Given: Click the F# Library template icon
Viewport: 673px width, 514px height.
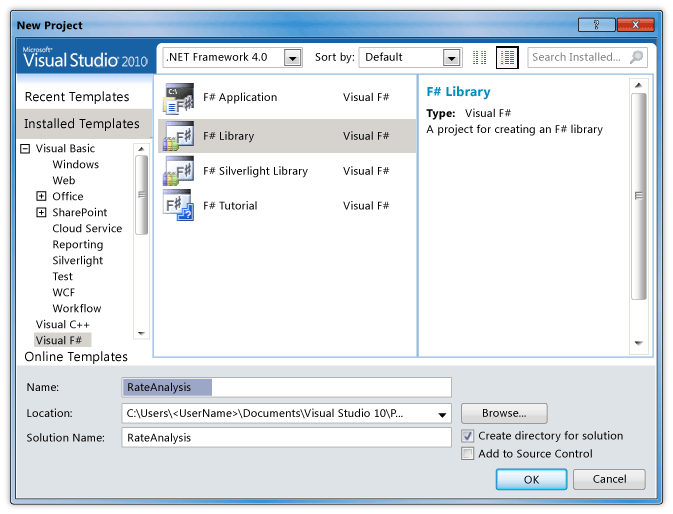Looking at the screenshot, I should click(178, 136).
